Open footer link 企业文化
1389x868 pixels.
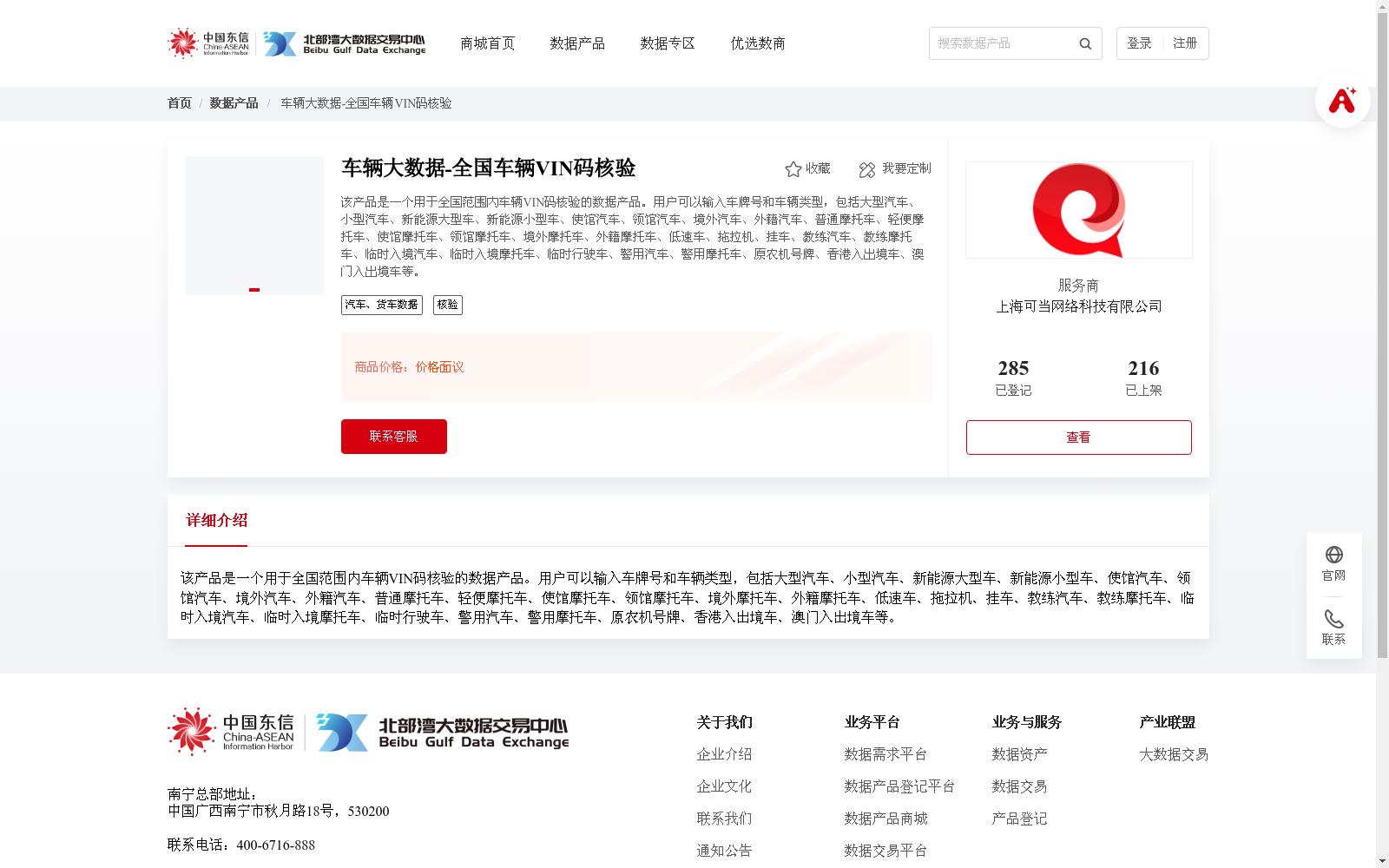pyautogui.click(x=724, y=786)
